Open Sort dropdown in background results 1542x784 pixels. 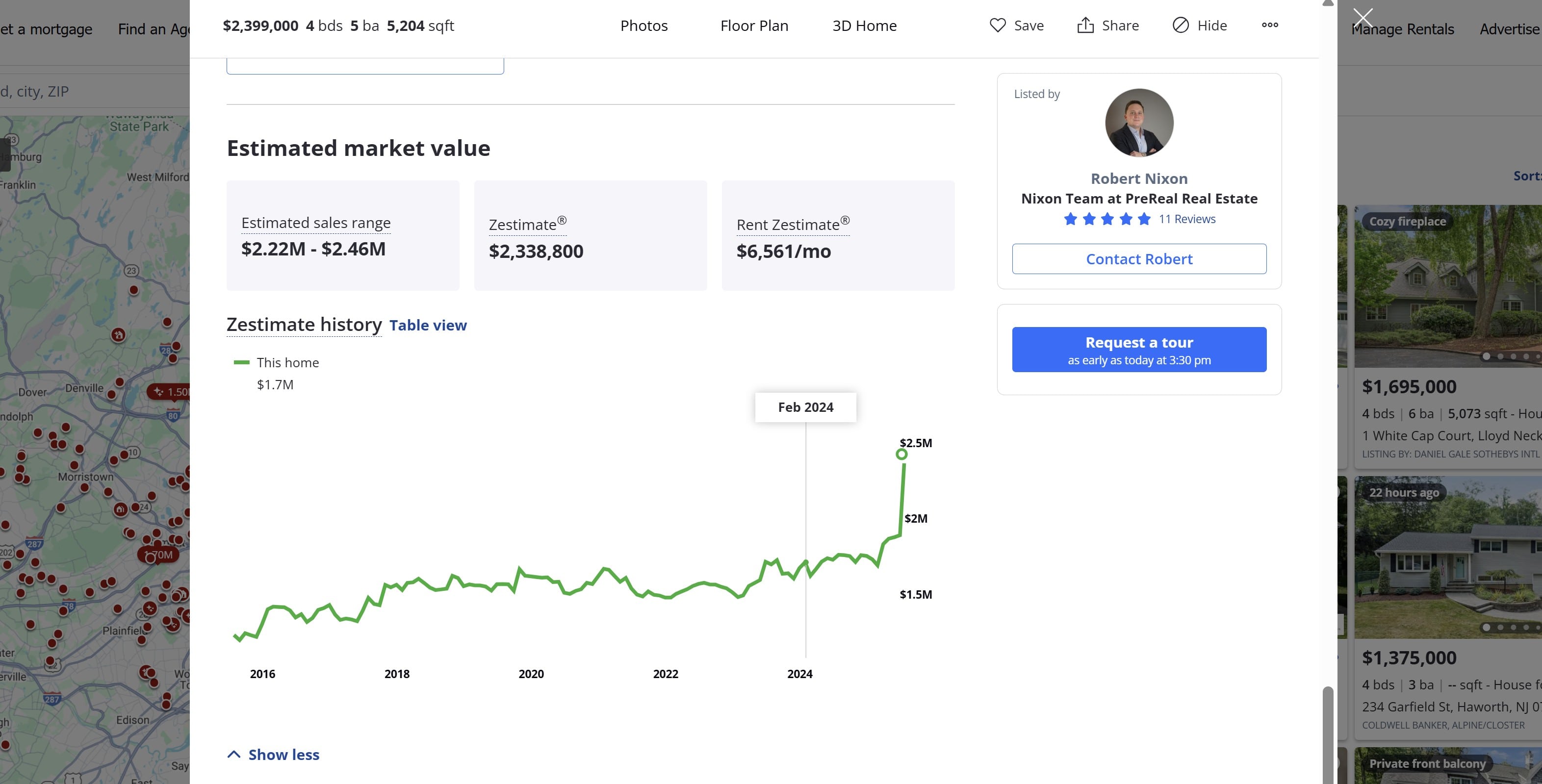[1527, 176]
